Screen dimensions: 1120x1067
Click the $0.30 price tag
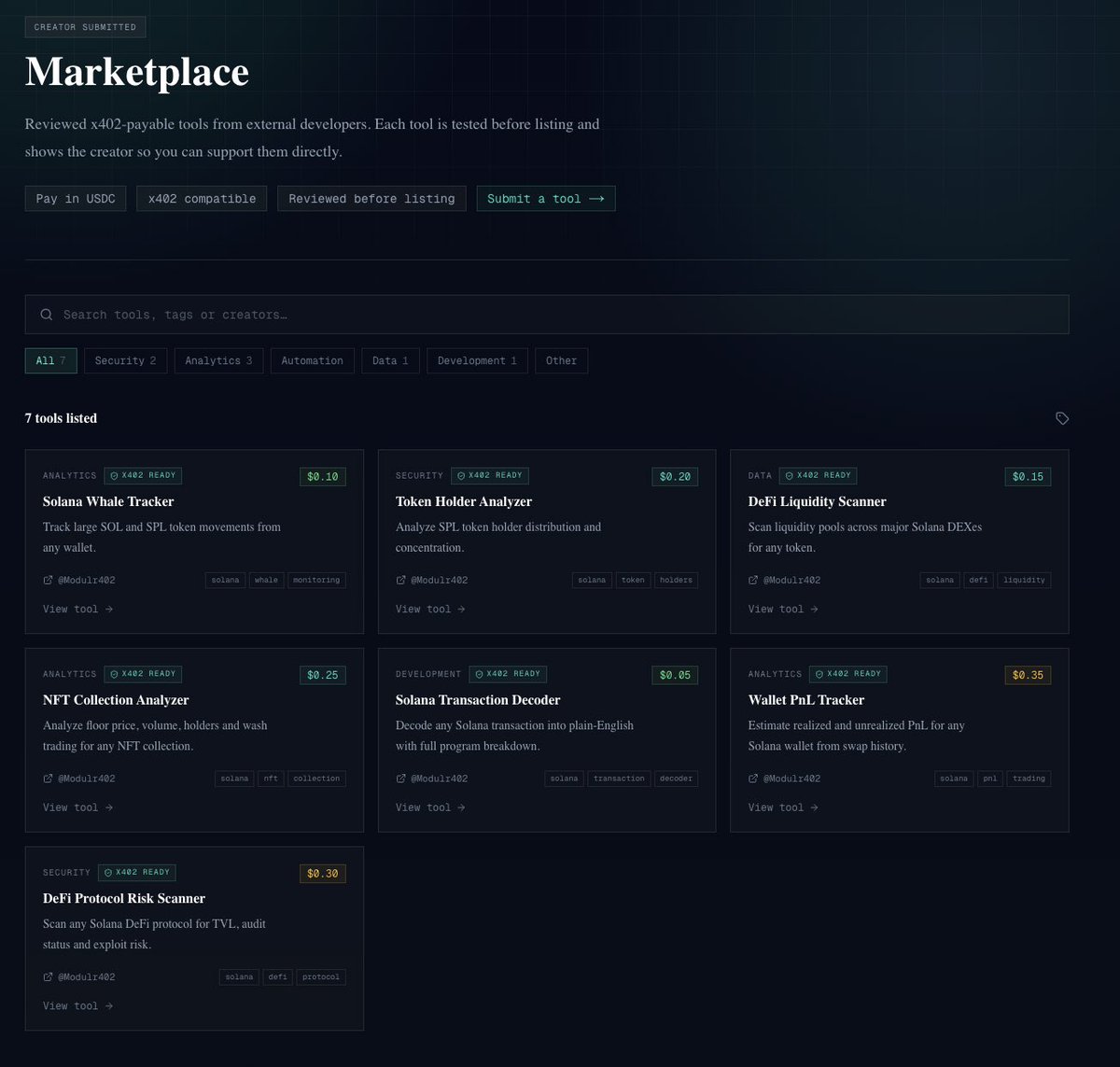(x=323, y=874)
